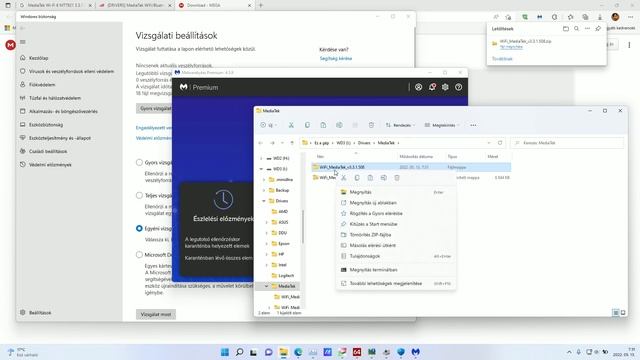Select Teljes vizsgálat radio option

click(139, 196)
